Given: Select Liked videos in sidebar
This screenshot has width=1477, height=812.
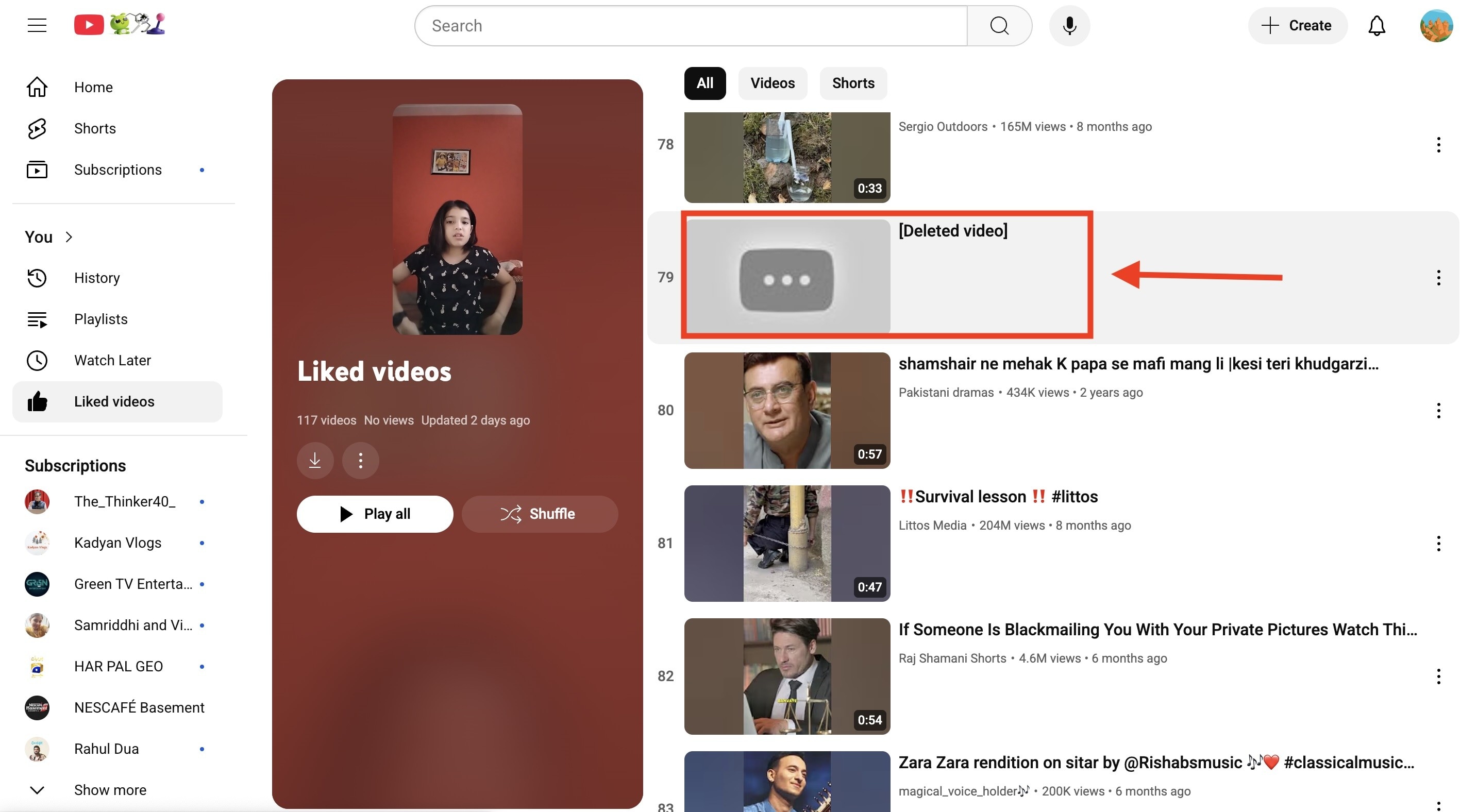Looking at the screenshot, I should point(118,402).
